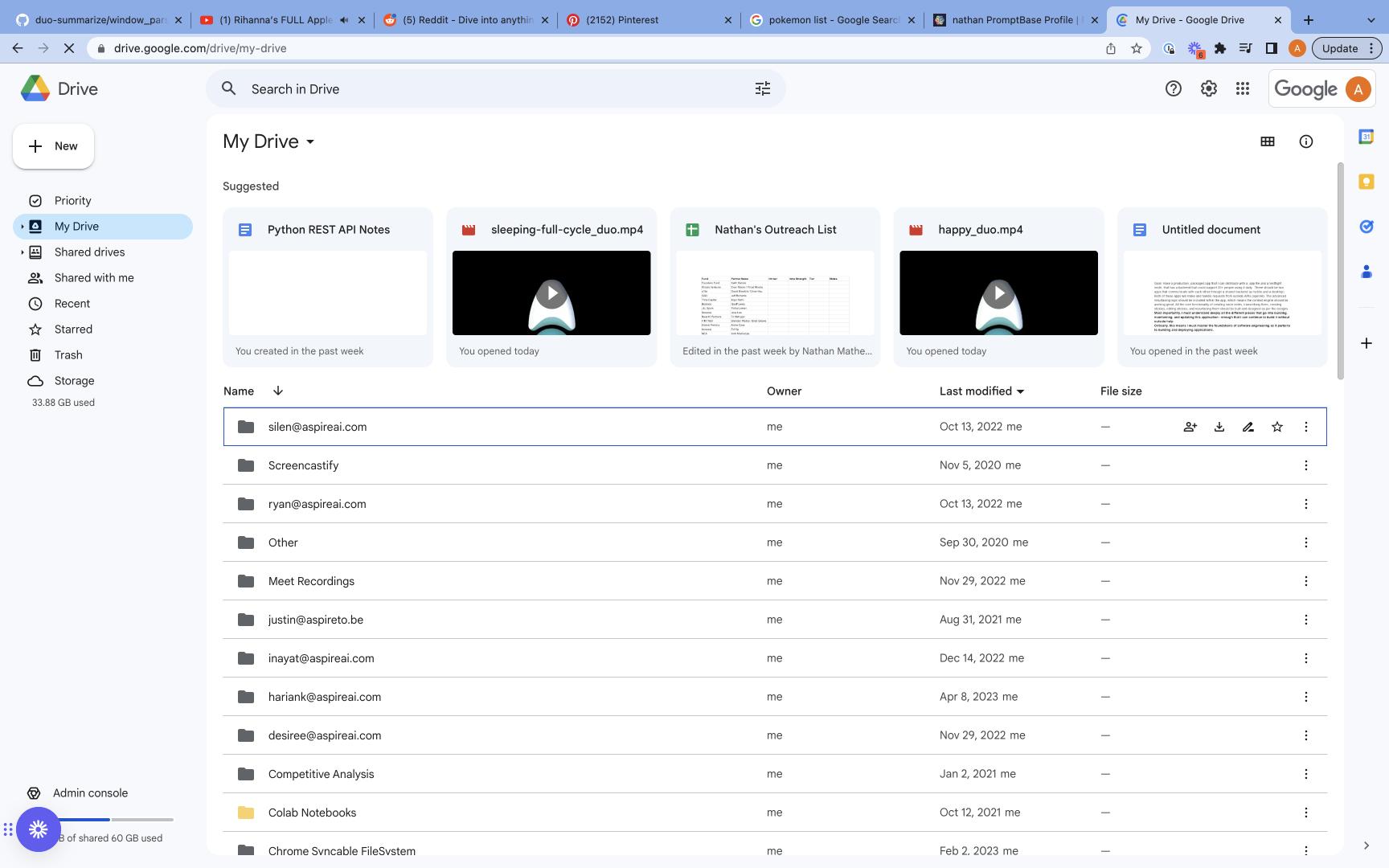This screenshot has width=1389, height=868.
Task: Switch to grid view layout
Action: (1268, 141)
